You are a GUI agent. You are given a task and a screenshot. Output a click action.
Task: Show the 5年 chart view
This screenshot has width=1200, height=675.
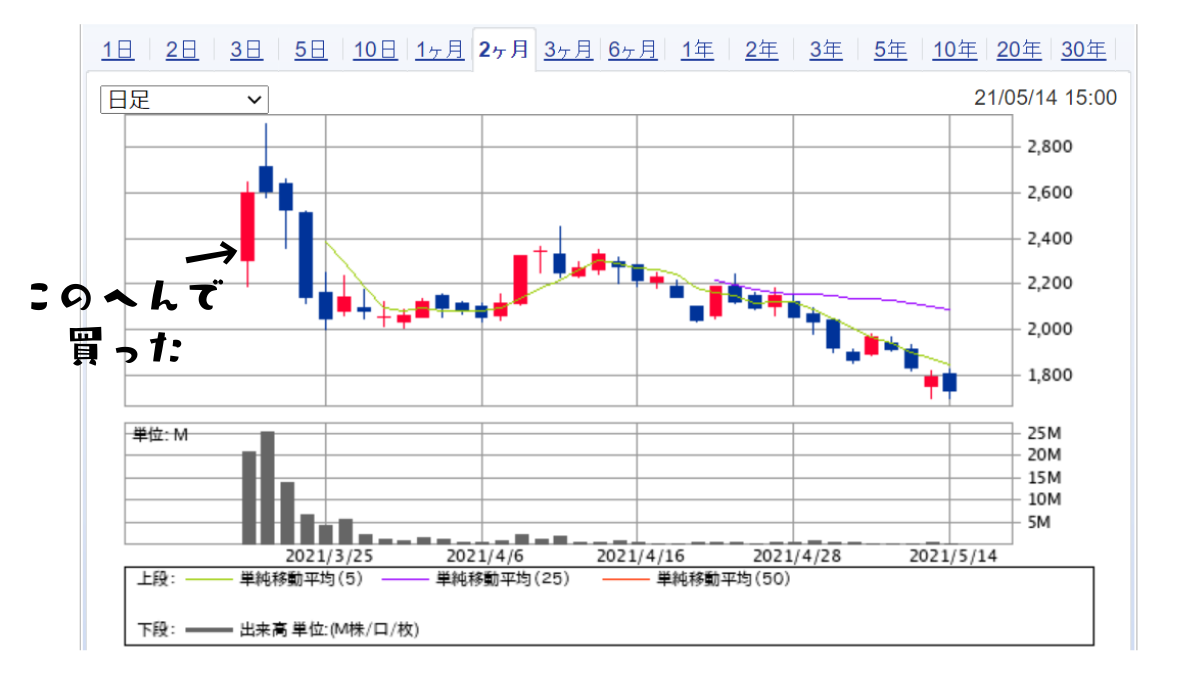point(890,49)
